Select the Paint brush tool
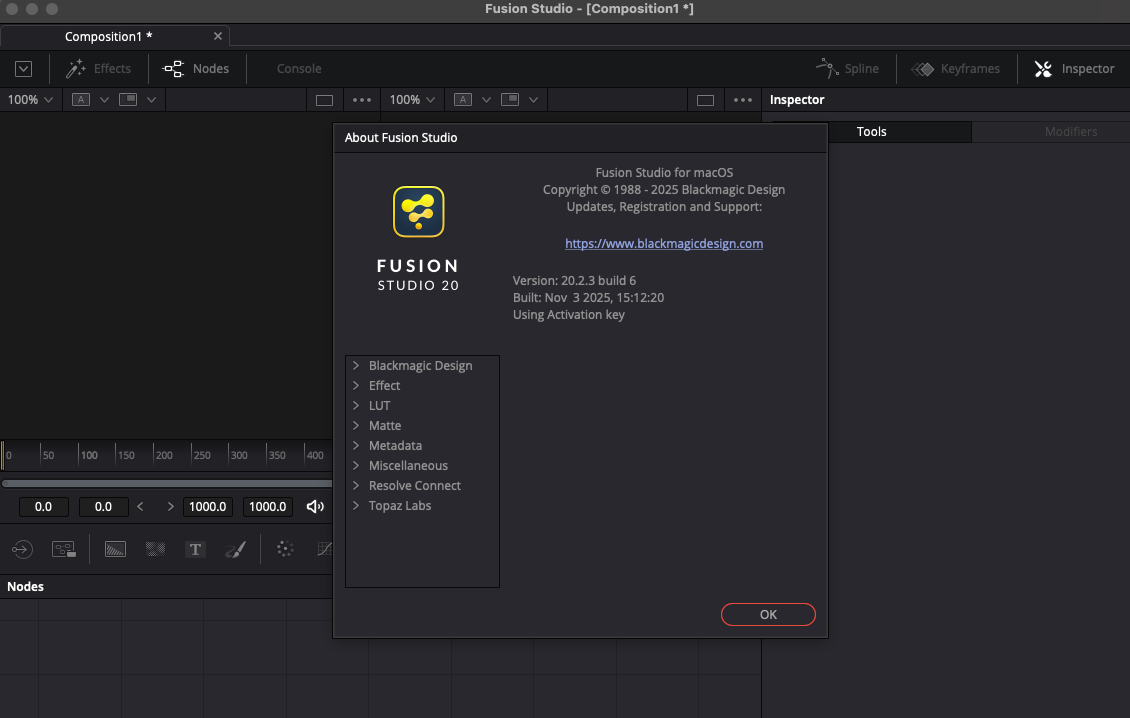The image size is (1130, 718). pos(235,549)
